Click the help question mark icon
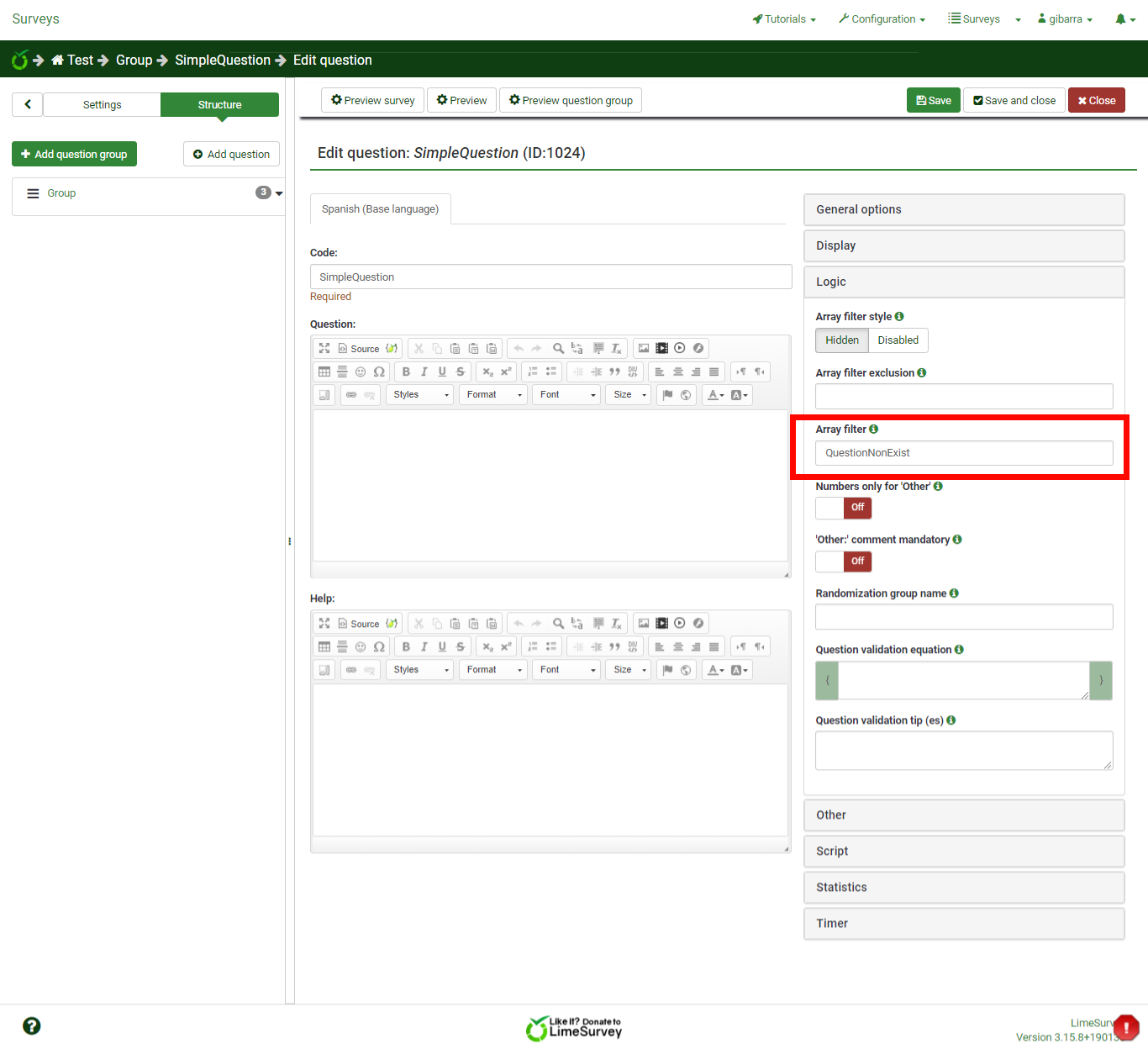 [32, 1025]
